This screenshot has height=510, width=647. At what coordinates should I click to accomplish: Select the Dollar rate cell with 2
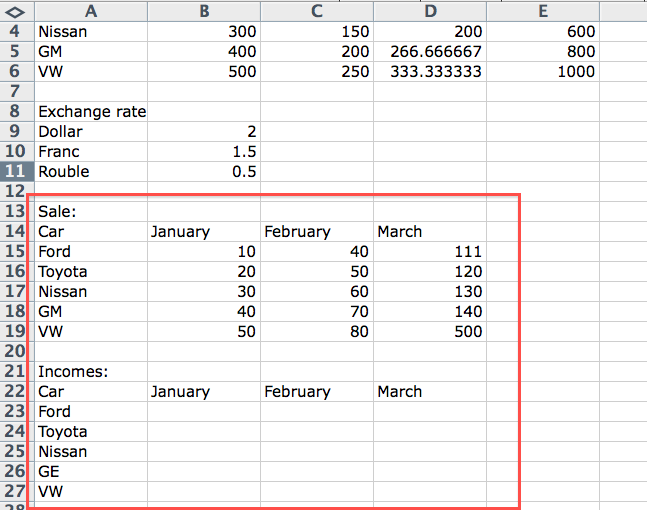[x=204, y=131]
